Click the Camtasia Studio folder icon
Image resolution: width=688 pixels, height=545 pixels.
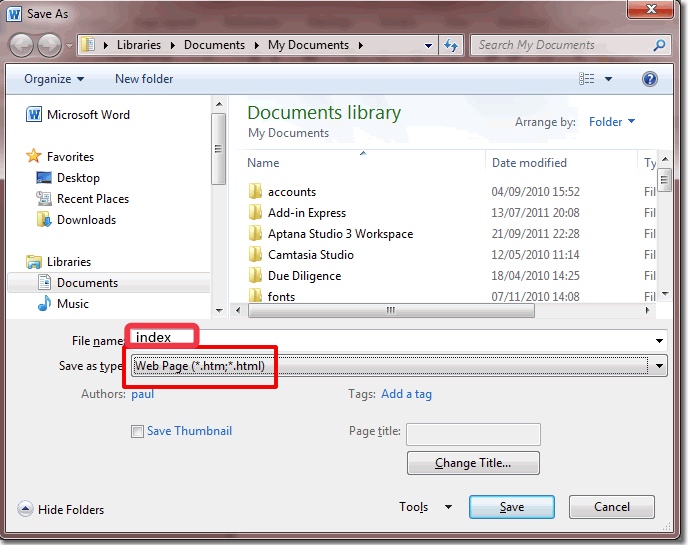click(x=255, y=255)
